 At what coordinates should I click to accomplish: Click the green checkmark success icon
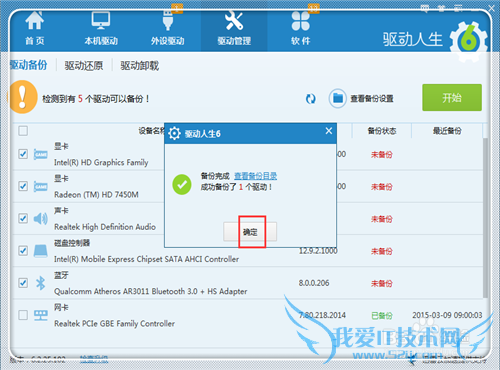pos(182,184)
